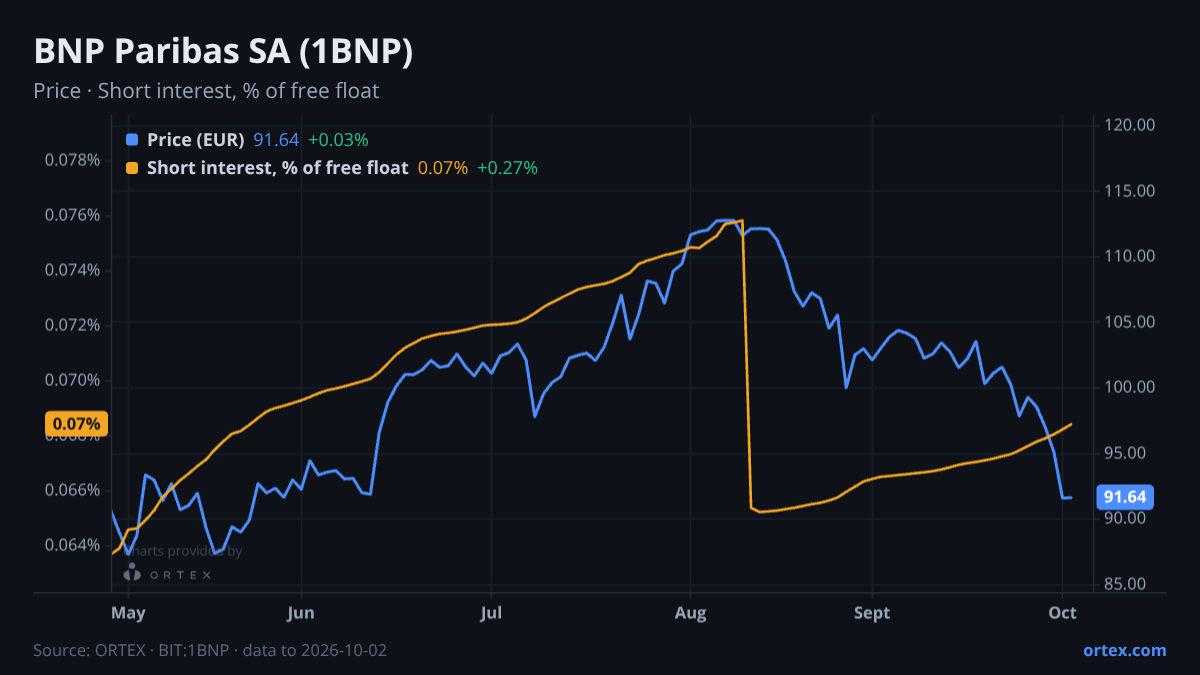Click the 0.066% left axis label
The width and height of the screenshot is (1200, 675).
pyautogui.click(x=73, y=490)
